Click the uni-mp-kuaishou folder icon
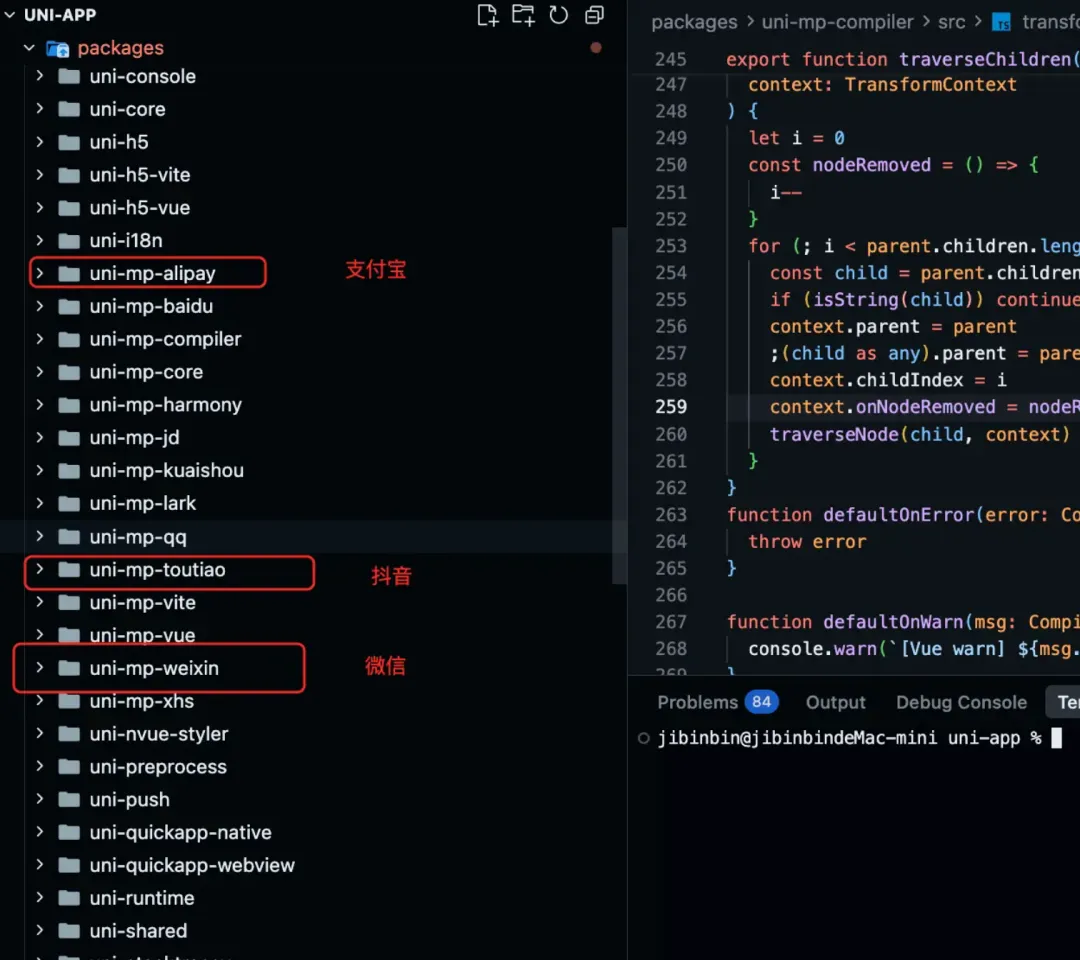This screenshot has width=1080, height=960. point(69,470)
